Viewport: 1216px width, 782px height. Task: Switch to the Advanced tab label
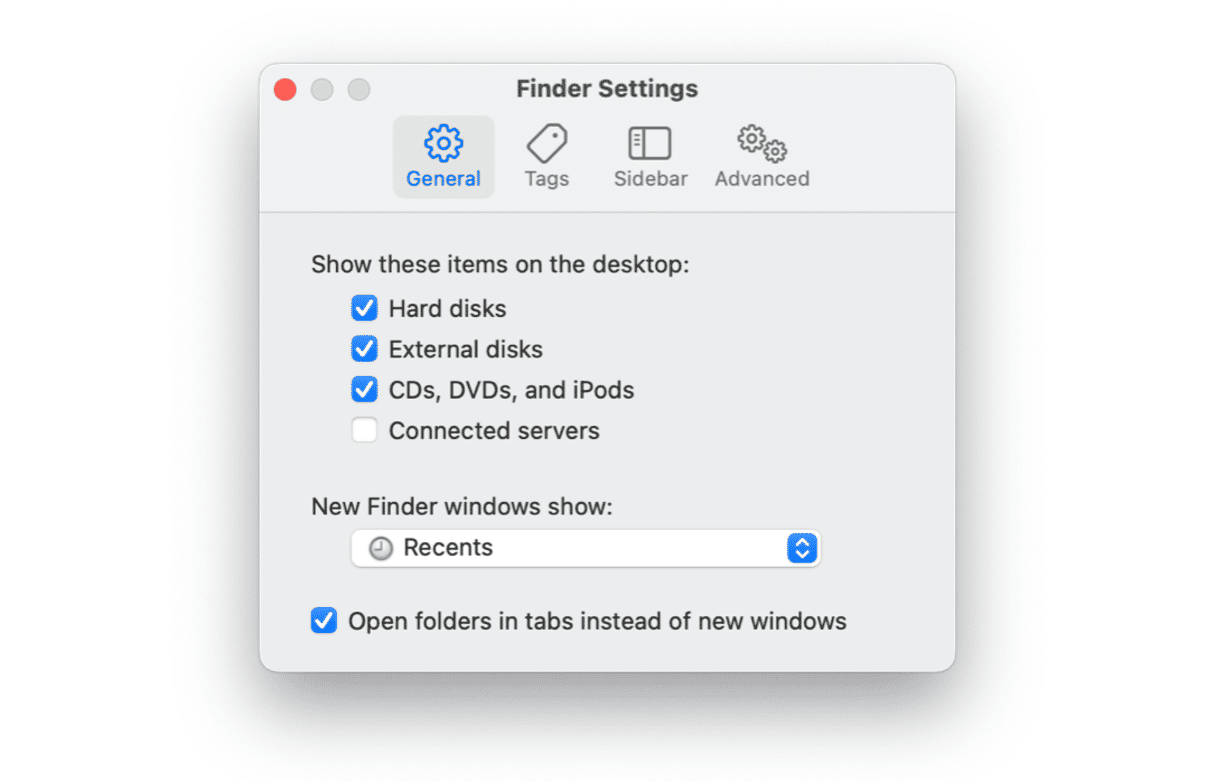(x=762, y=179)
